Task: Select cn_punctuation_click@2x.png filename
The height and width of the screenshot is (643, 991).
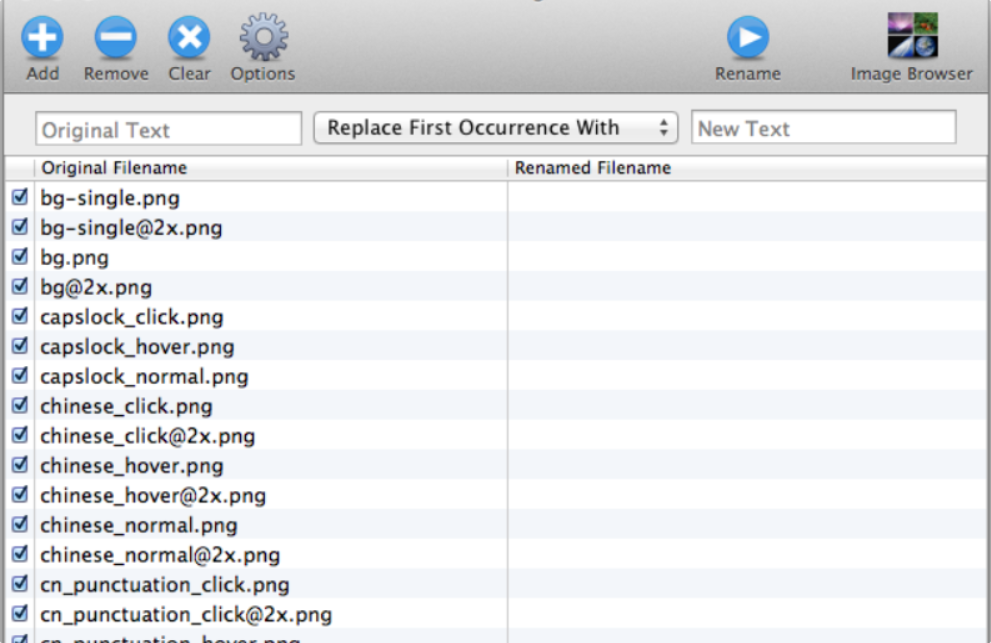Action: (x=186, y=615)
